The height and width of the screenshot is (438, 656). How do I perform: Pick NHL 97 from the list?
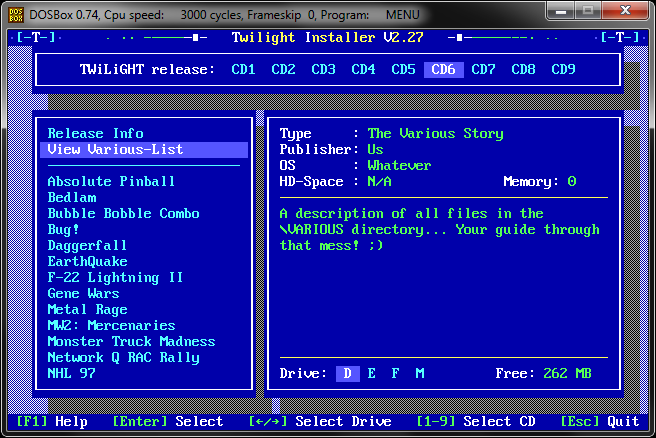coord(72,373)
